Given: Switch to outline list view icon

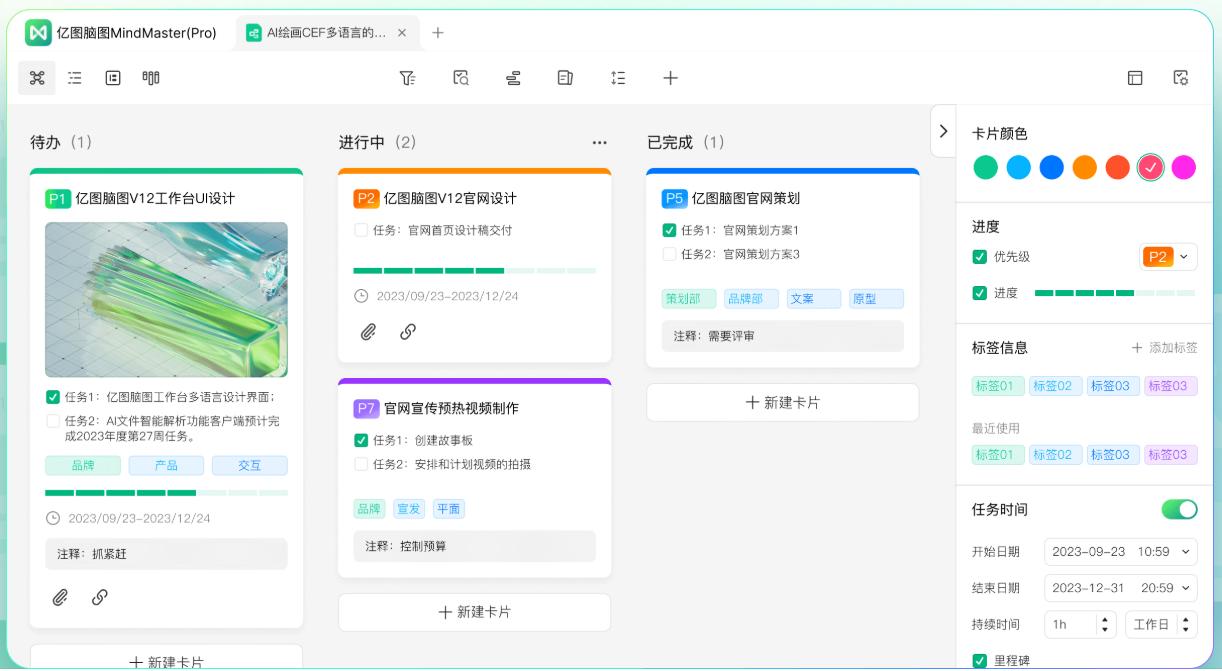Looking at the screenshot, I should pos(75,78).
